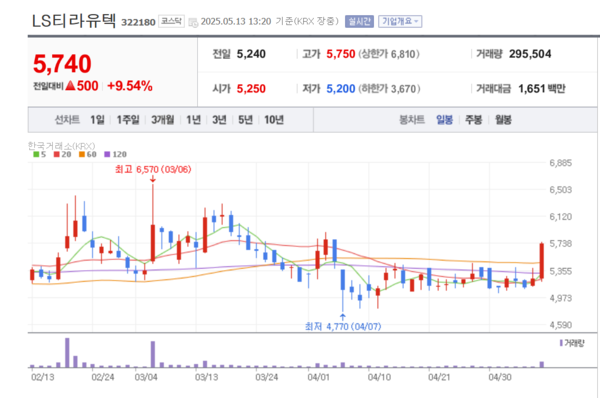This screenshot has height=398, width=600.
Task: Click the 4,590 price axis label
Action: [561, 325]
